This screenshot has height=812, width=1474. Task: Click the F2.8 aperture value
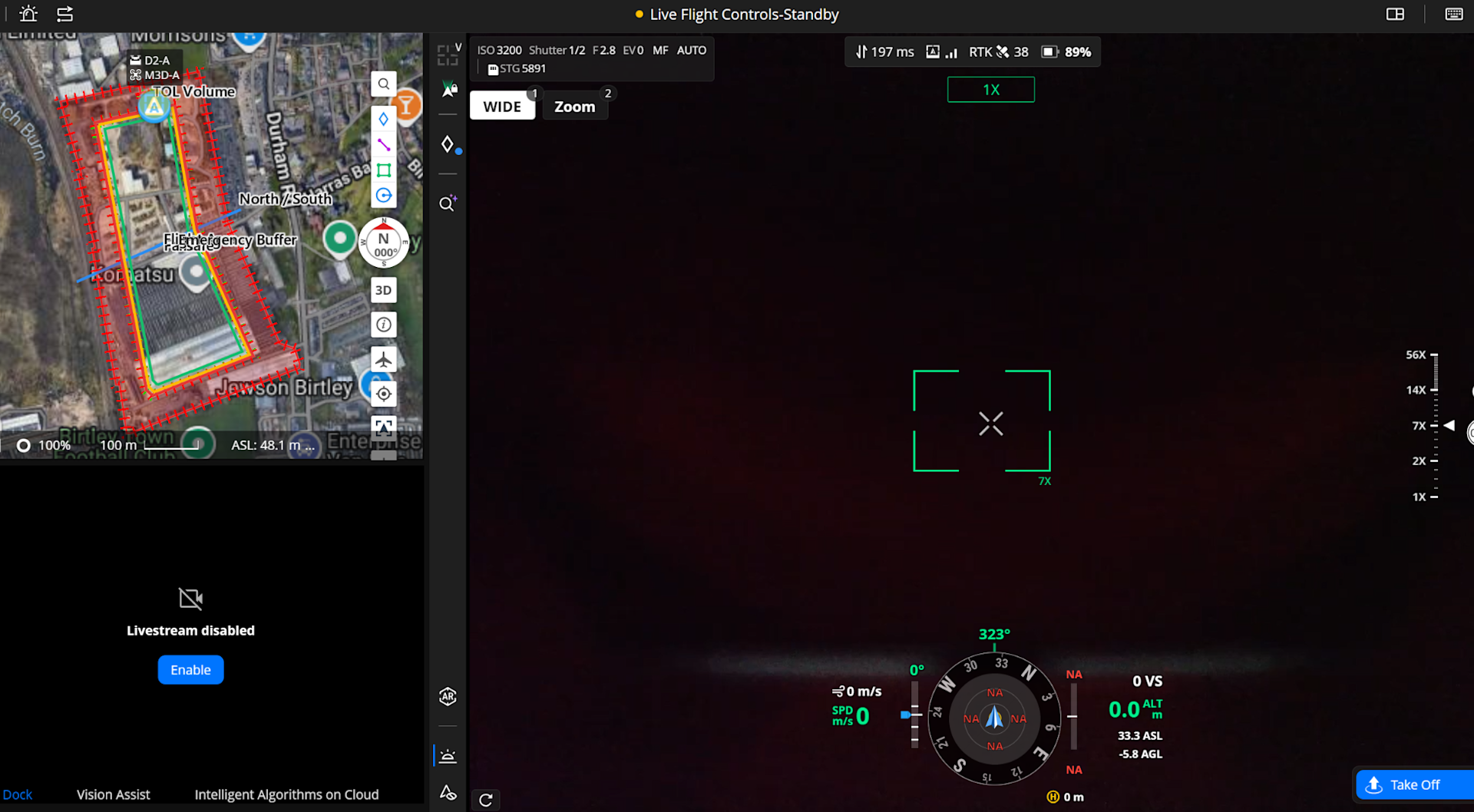point(603,50)
